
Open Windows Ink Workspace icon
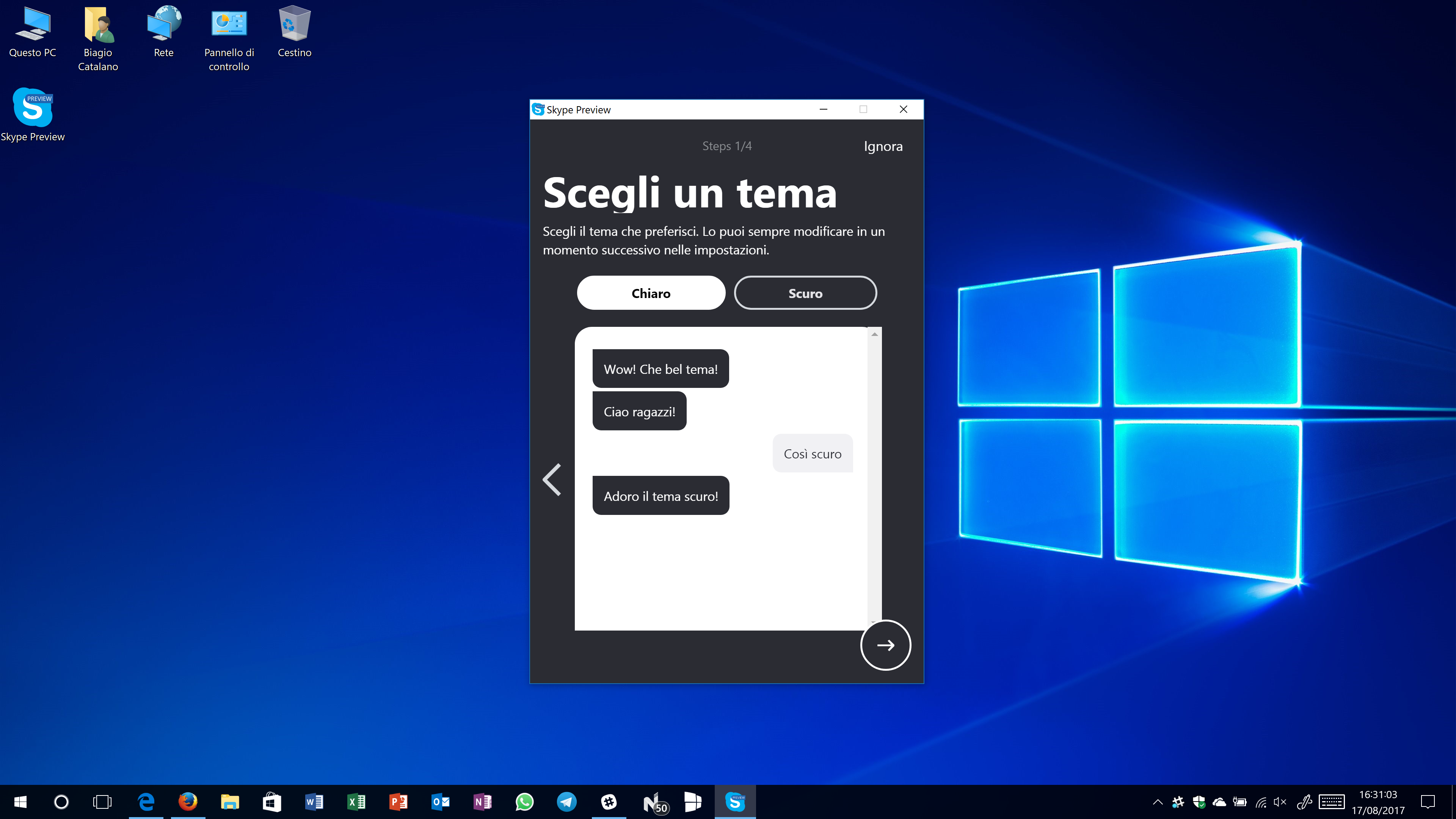pyautogui.click(x=1304, y=802)
